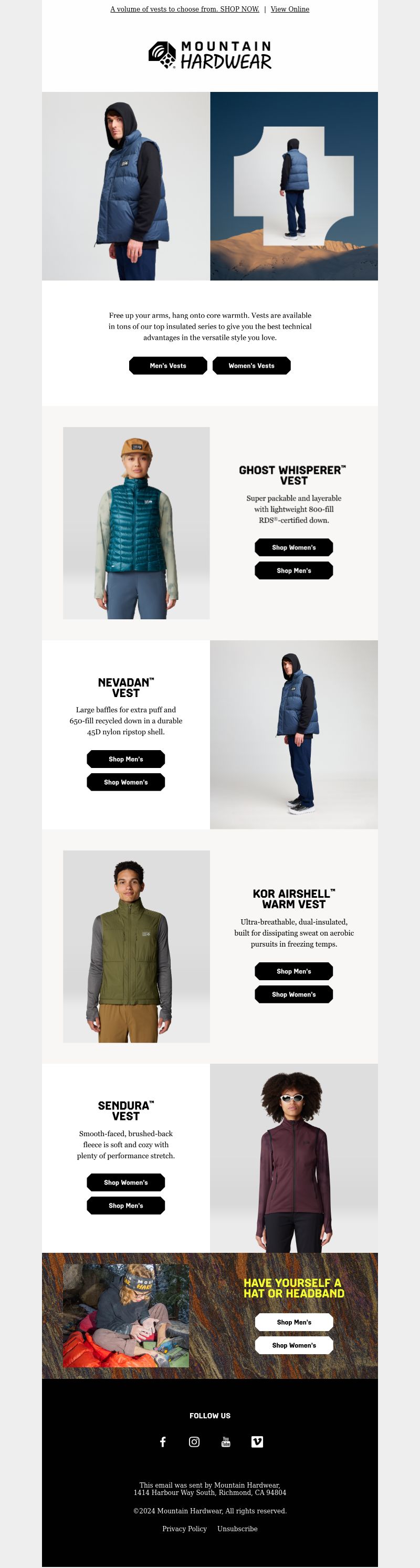
Task: Open the YouTube icon link
Action: point(226,1441)
